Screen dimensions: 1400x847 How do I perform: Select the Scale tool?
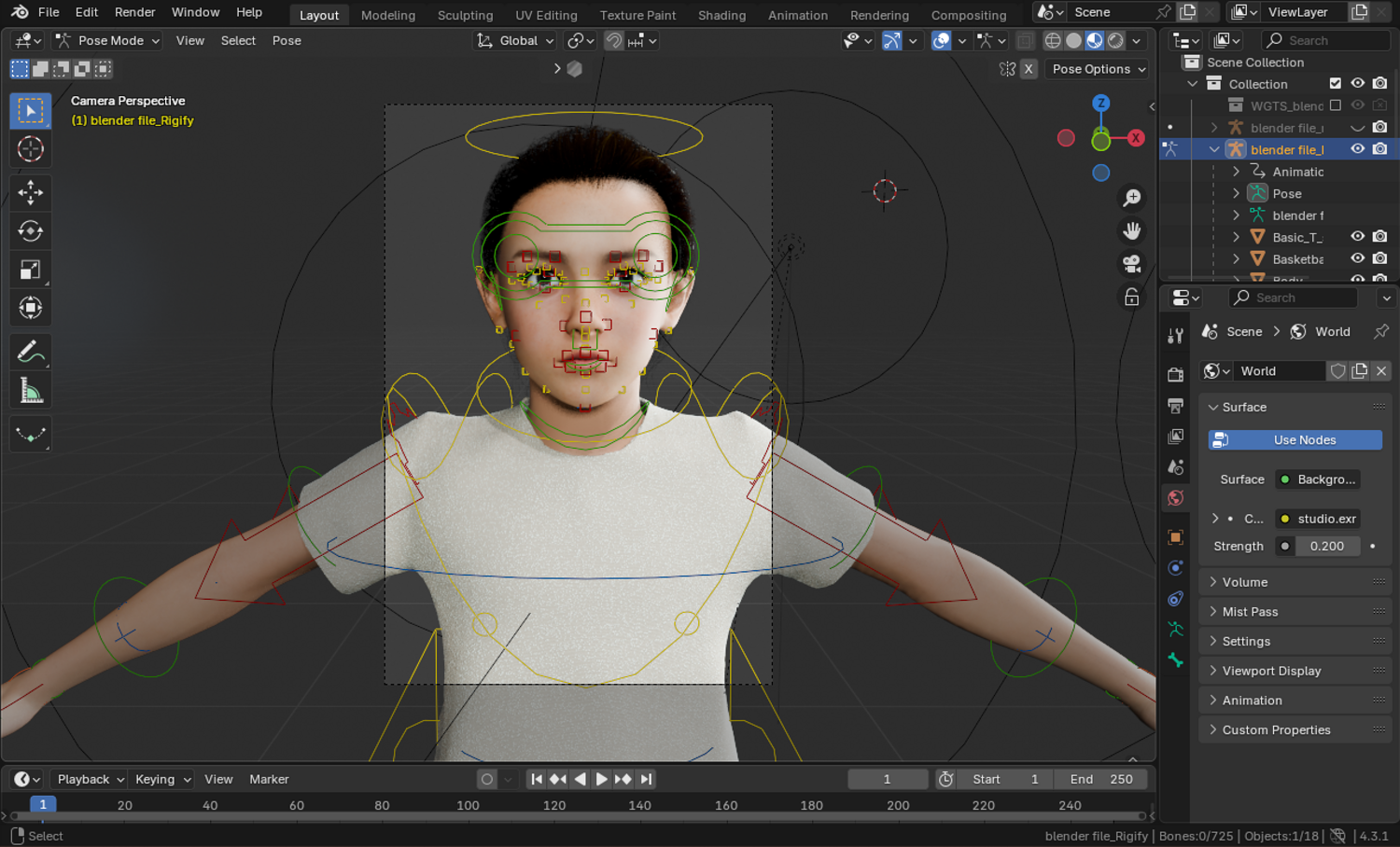click(x=30, y=271)
